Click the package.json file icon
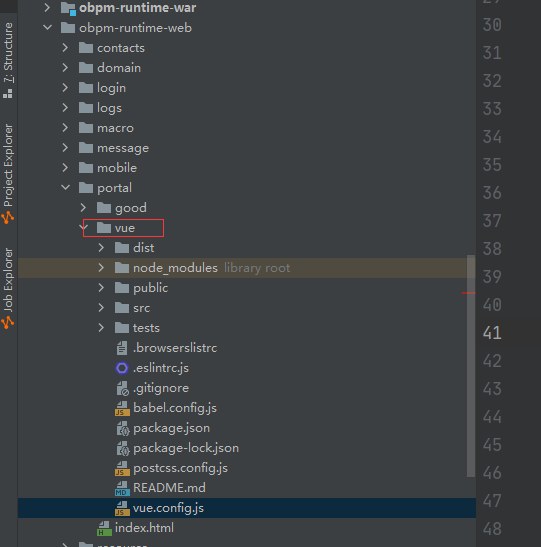 pos(122,428)
